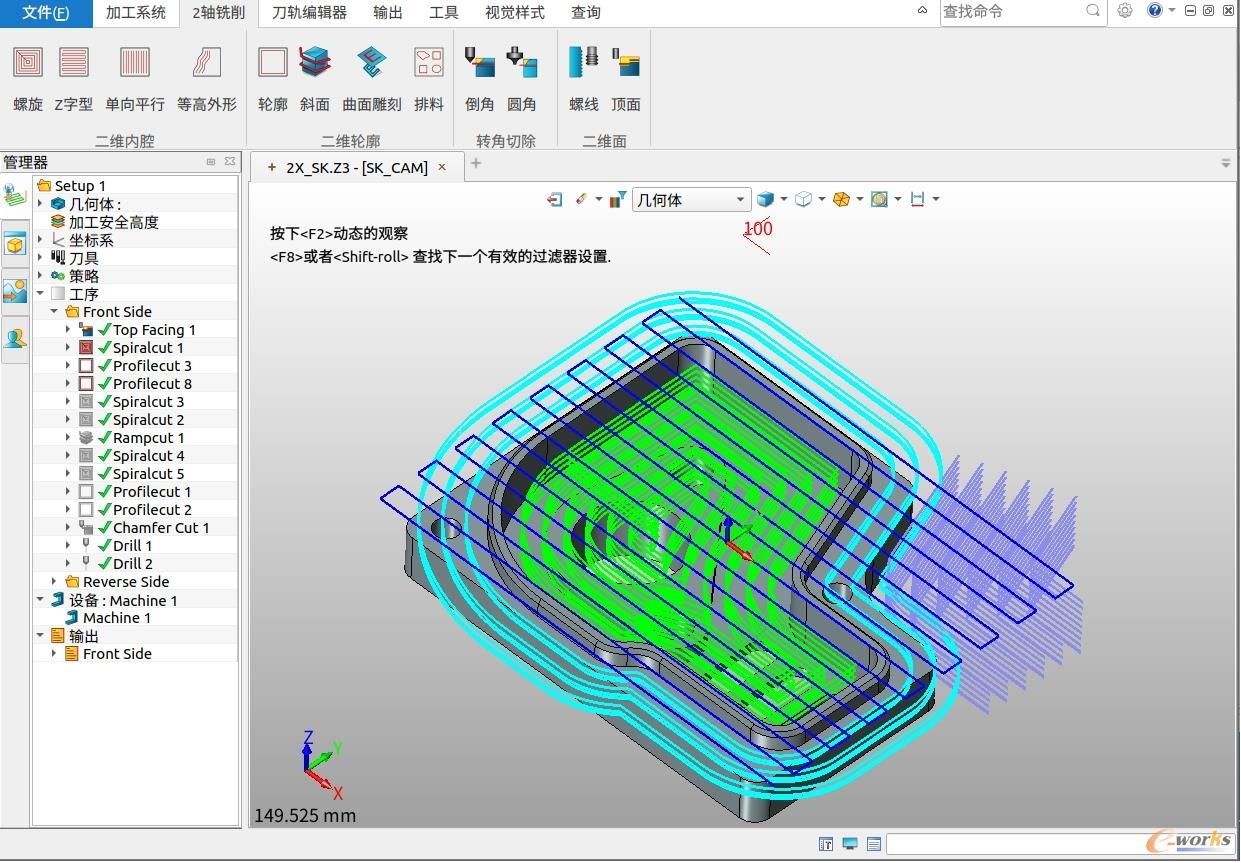This screenshot has width=1241, height=863.
Task: Open dropdown arrow beside shaded cube icon
Action: coord(783,200)
